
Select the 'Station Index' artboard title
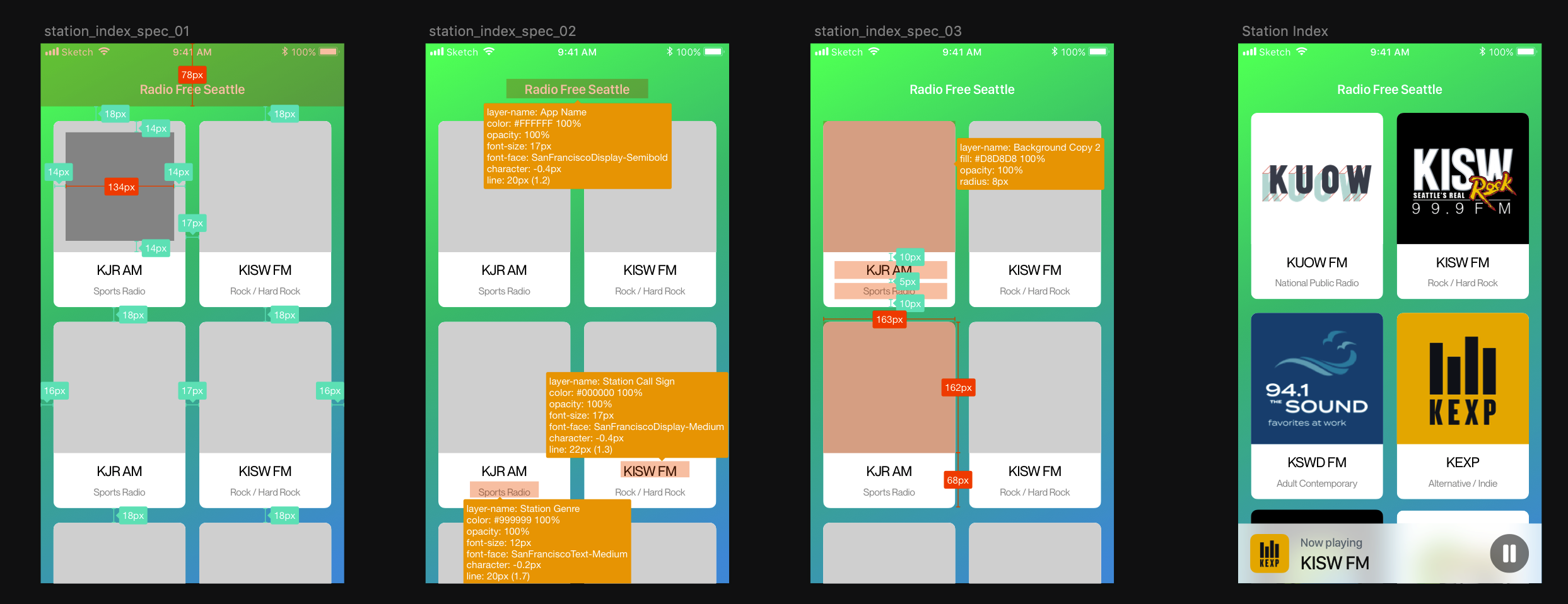point(1285,31)
